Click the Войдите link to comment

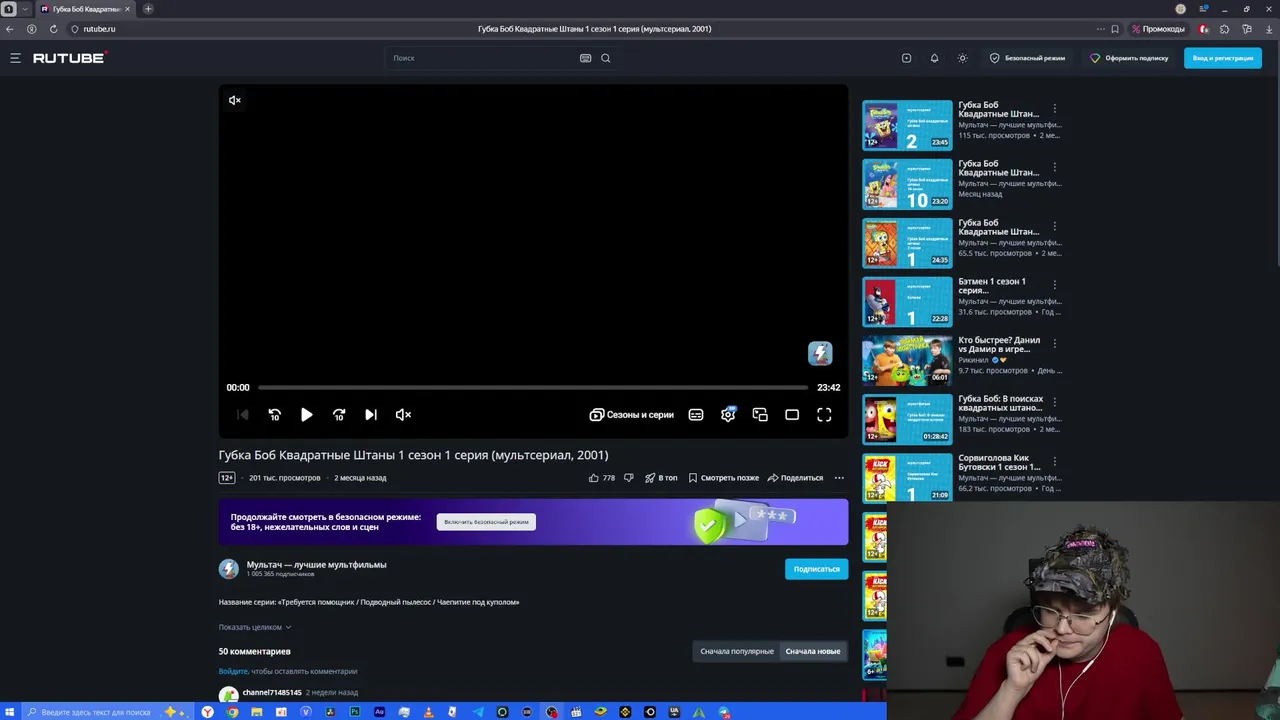point(233,672)
